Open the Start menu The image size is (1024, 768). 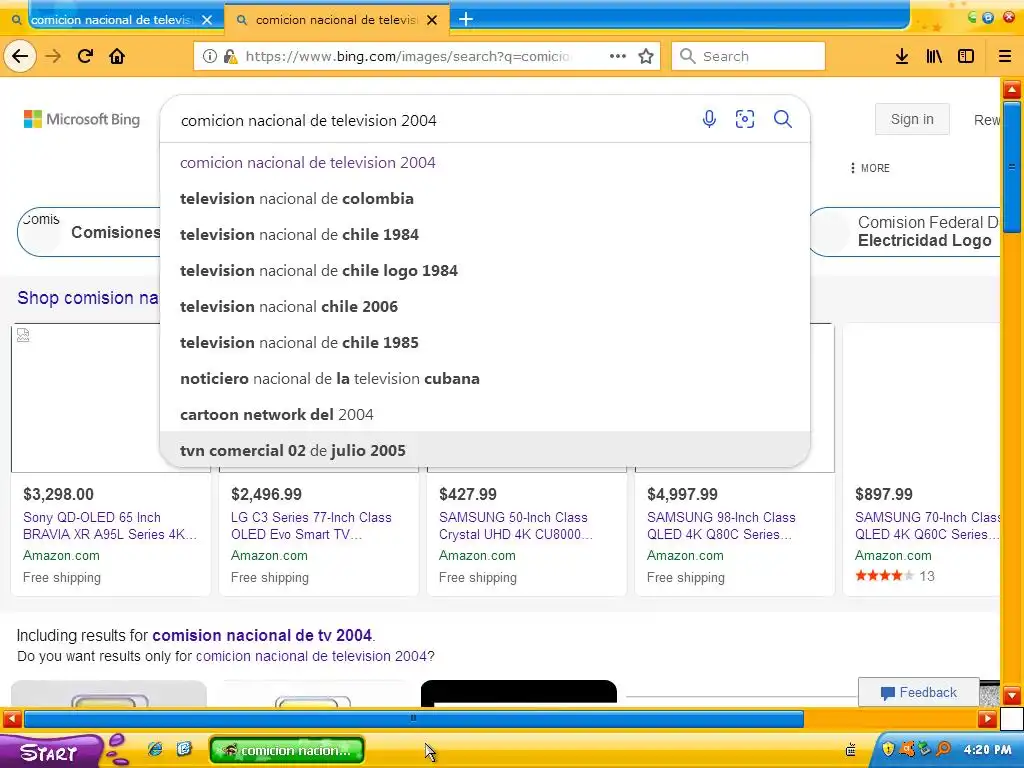(x=51, y=752)
